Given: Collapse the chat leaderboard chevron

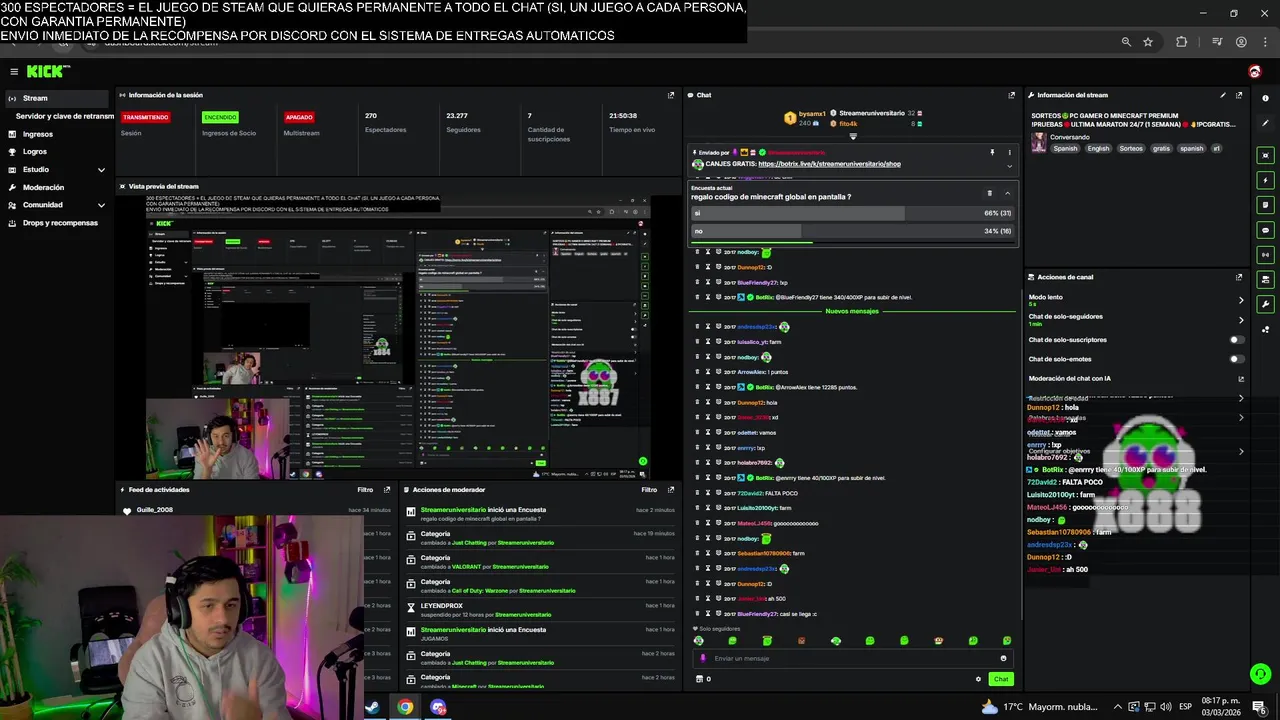Looking at the screenshot, I should [853, 136].
